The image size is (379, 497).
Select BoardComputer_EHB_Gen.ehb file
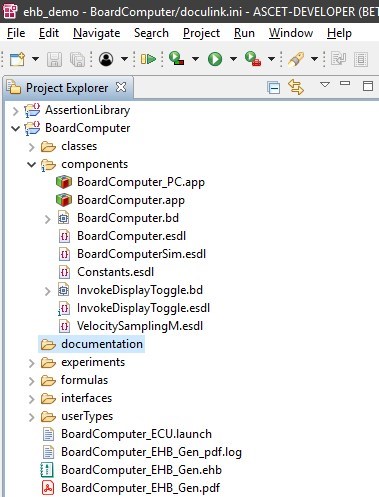[x=141, y=470]
